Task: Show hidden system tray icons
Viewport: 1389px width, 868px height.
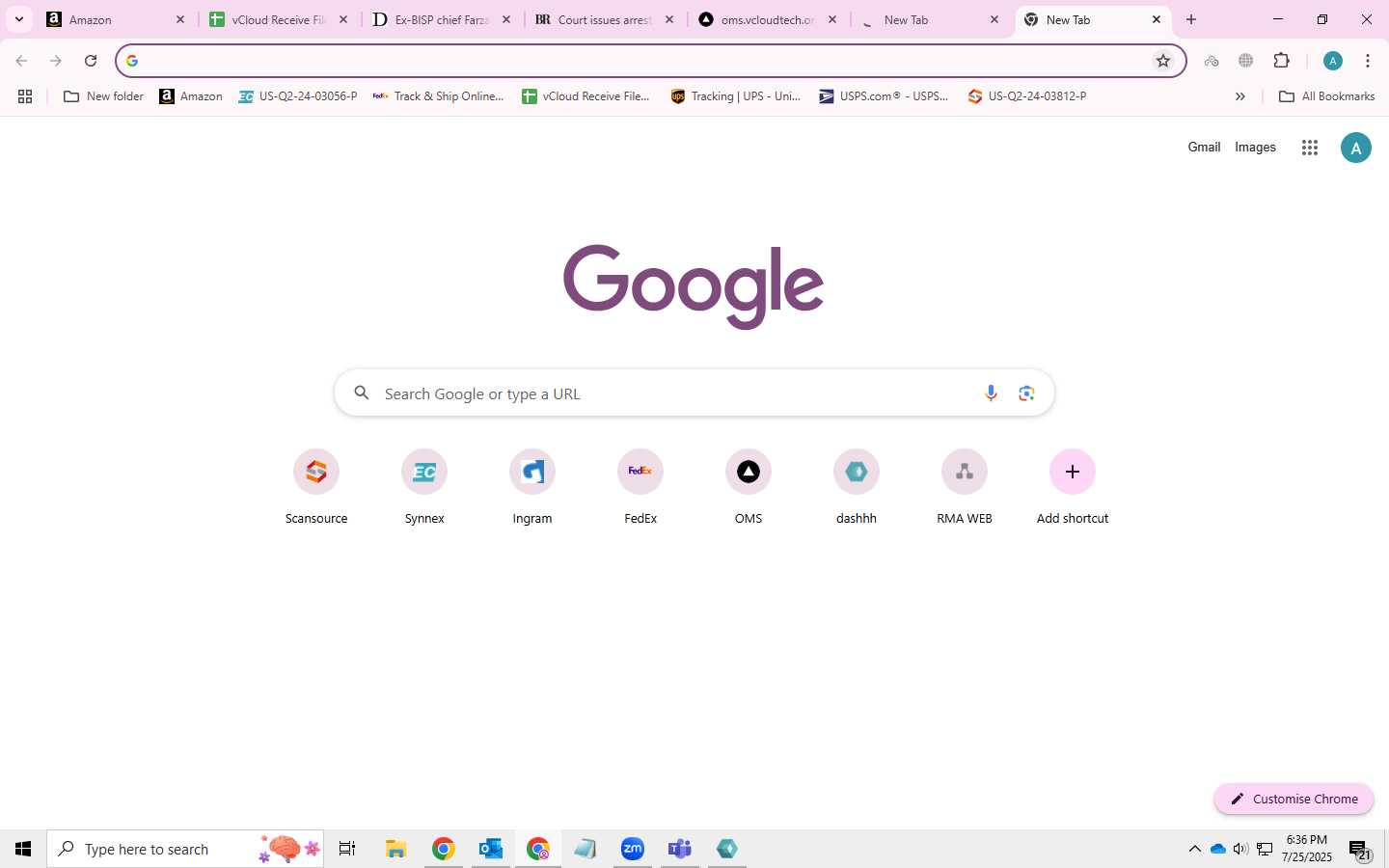Action: point(1194,849)
